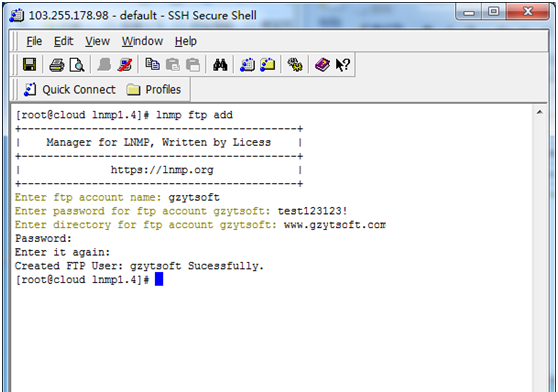The image size is (558, 392).
Task: Click the Paste icon
Action: coord(173,65)
